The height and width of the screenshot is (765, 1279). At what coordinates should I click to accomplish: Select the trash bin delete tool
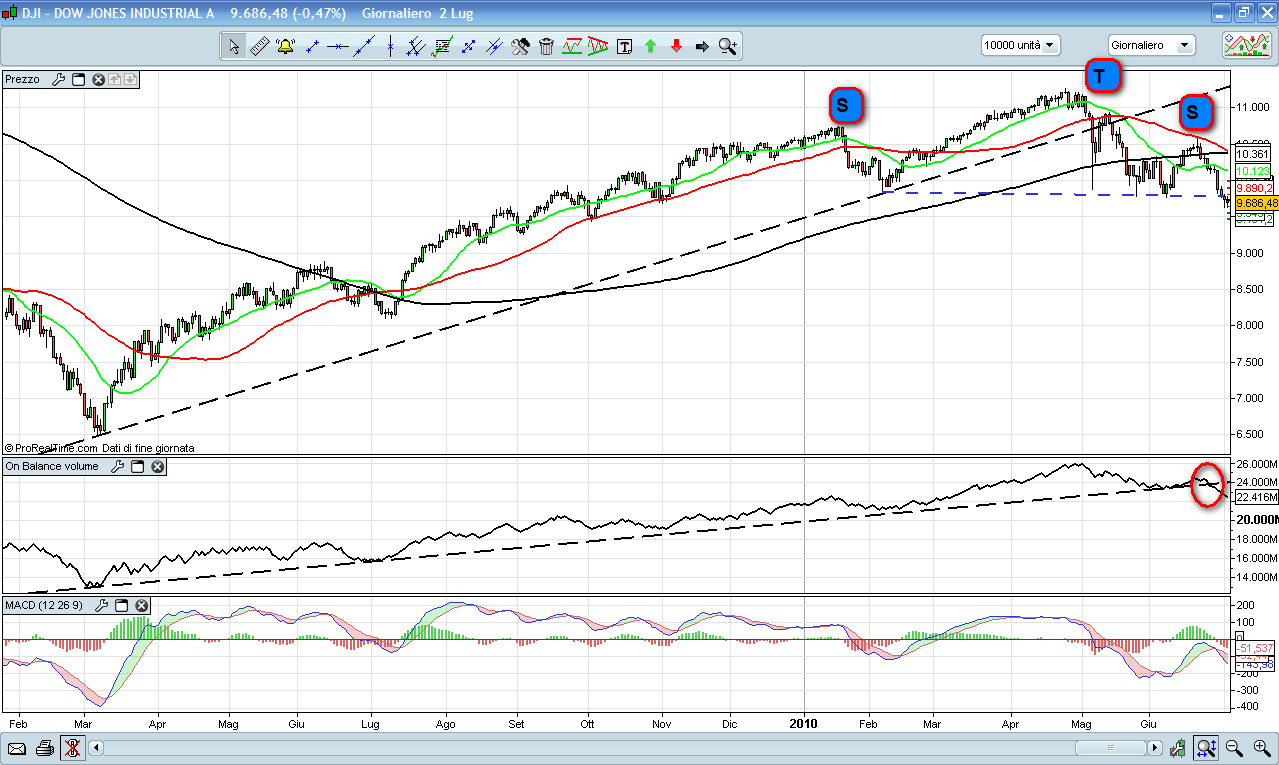tap(546, 46)
